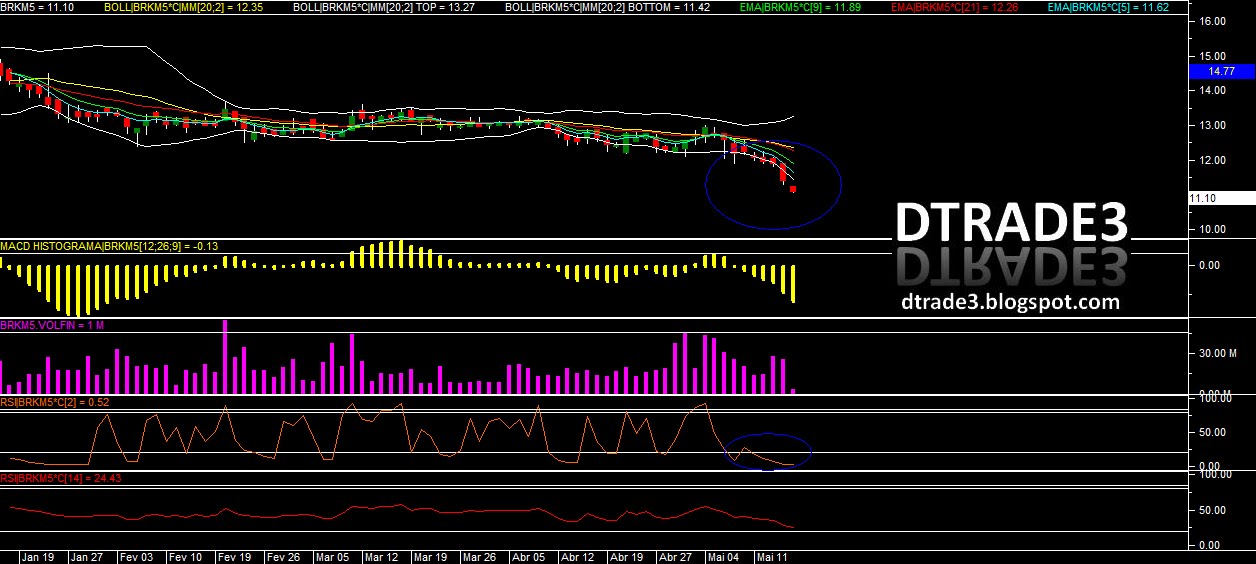Screen dimensions: 1256x564
Task: Click the Mar 12 date label
Action: [382, 556]
